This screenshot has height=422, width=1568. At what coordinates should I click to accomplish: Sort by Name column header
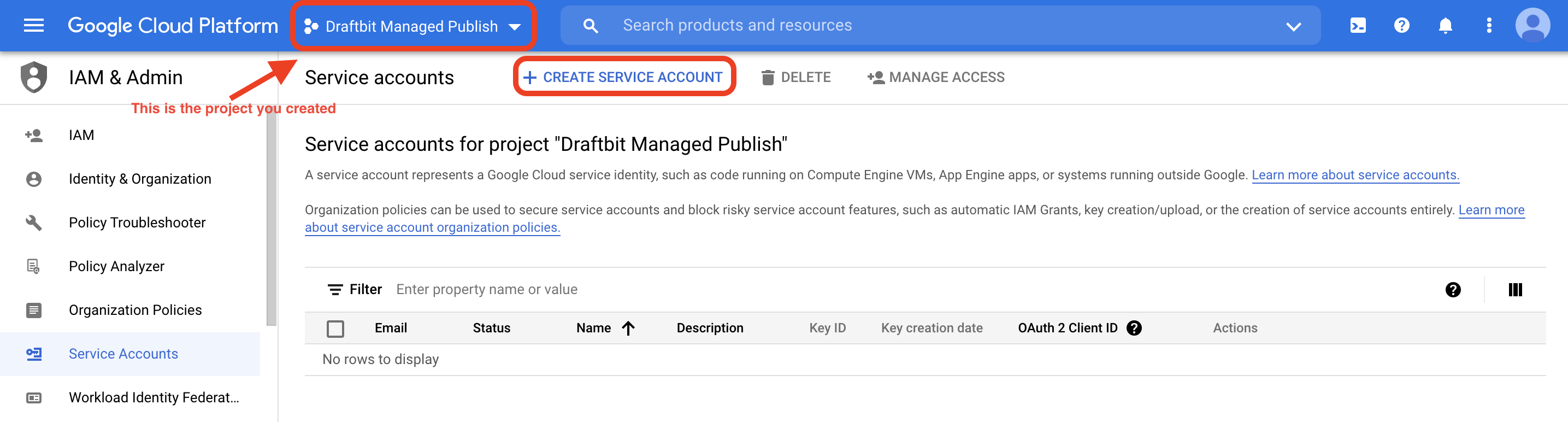[x=593, y=328]
